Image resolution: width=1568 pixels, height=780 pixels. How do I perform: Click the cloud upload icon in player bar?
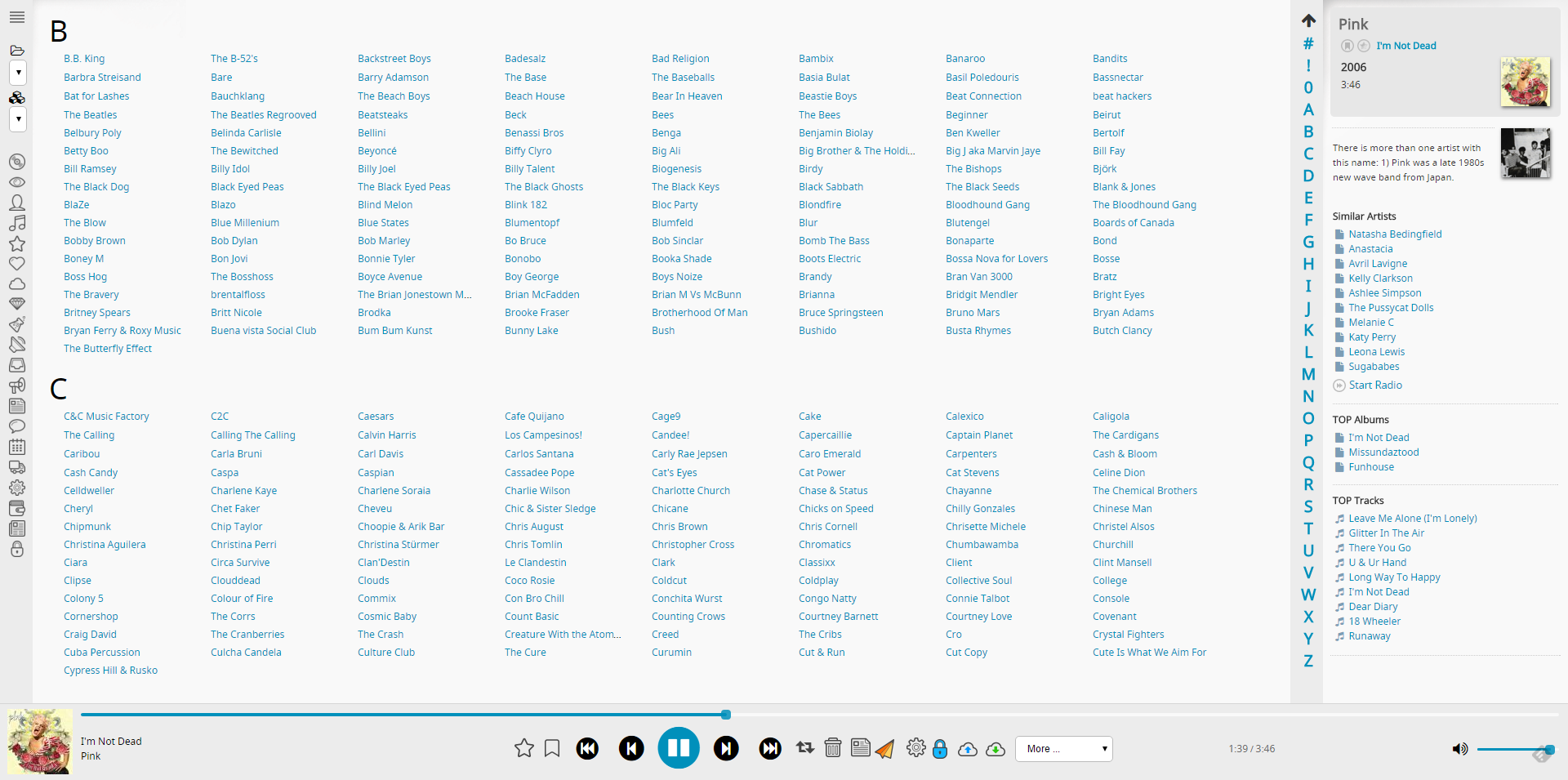click(967, 748)
